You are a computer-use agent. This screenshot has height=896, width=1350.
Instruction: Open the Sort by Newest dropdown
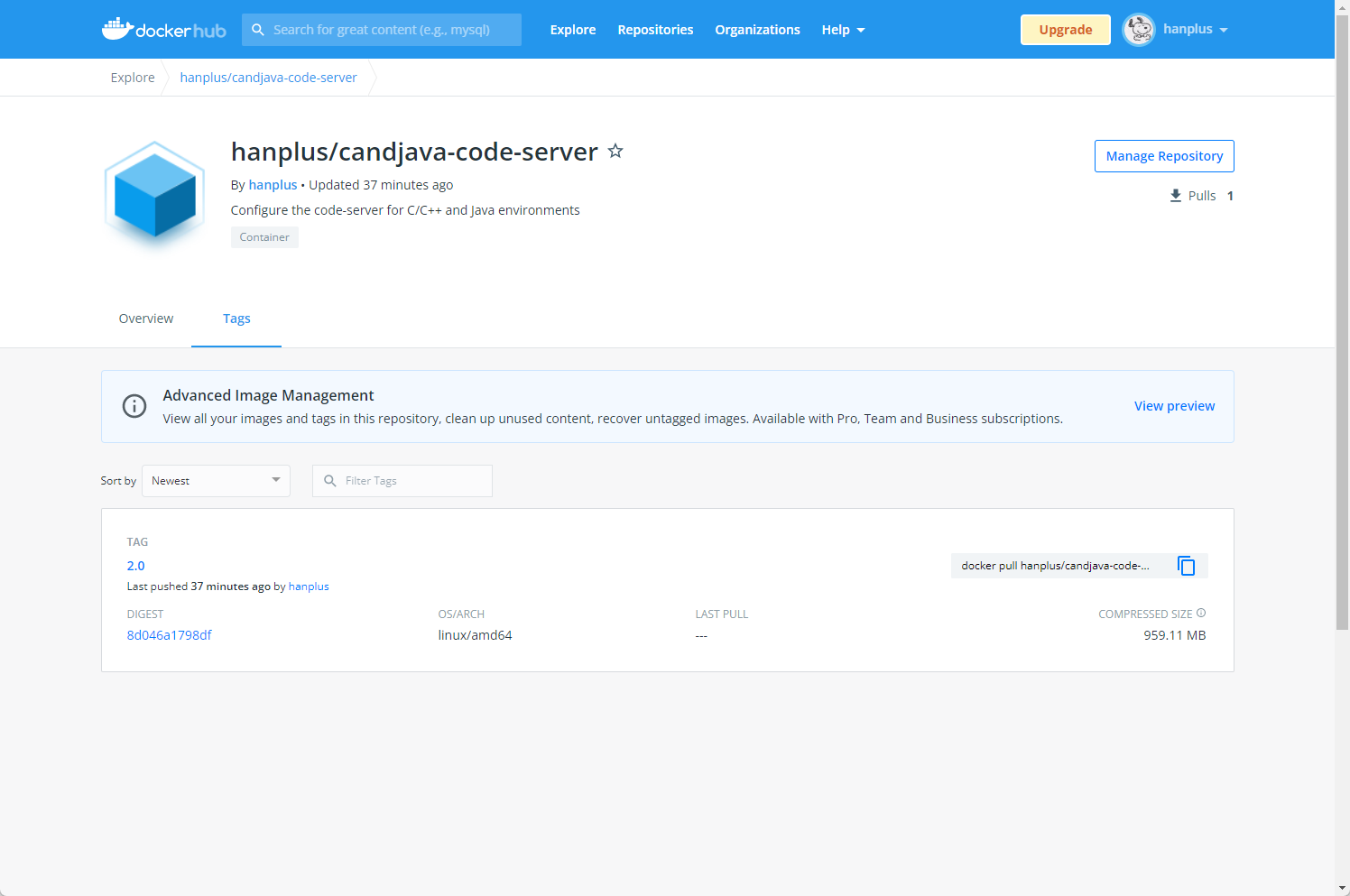point(216,481)
